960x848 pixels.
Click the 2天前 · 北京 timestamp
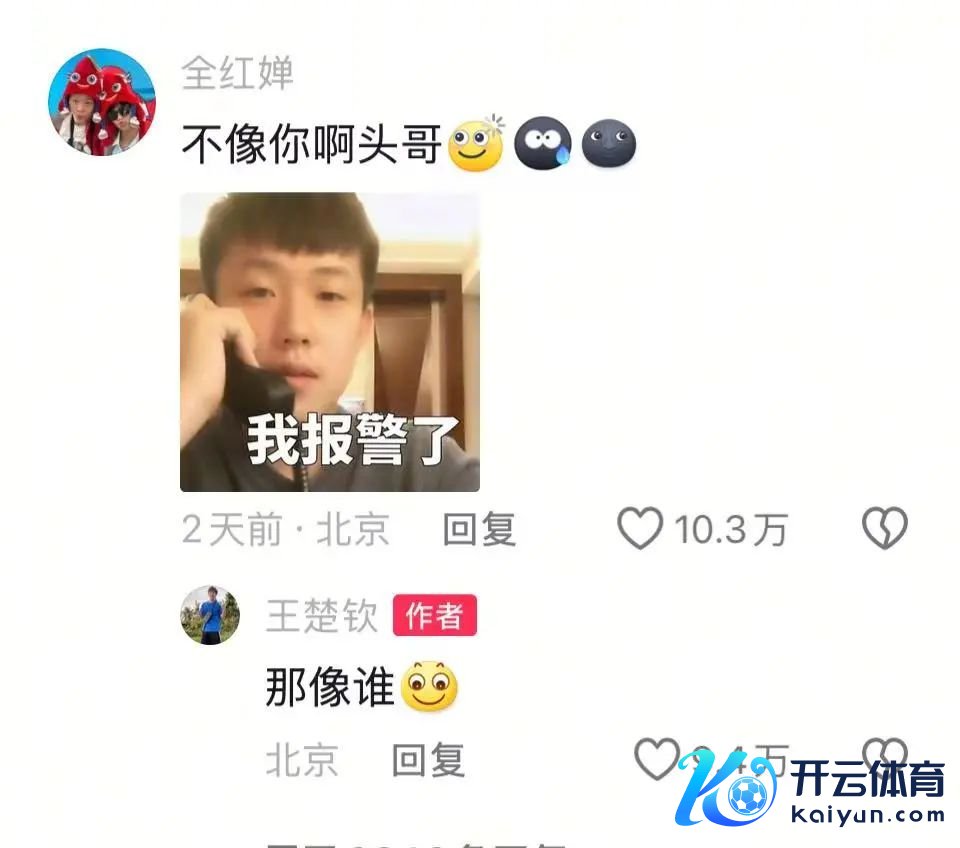(285, 529)
